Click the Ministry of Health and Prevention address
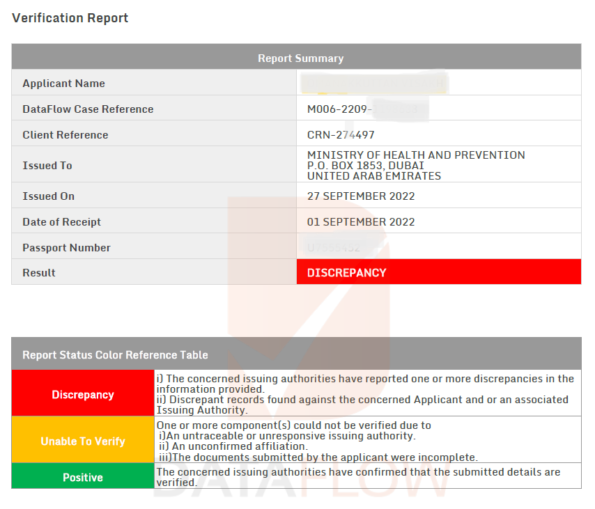Screen dimensions: 595x509 [416, 165]
